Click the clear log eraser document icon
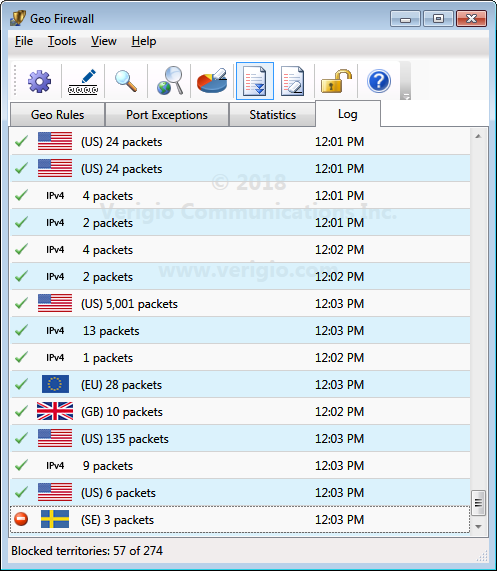The height and width of the screenshot is (571, 497). click(293, 80)
